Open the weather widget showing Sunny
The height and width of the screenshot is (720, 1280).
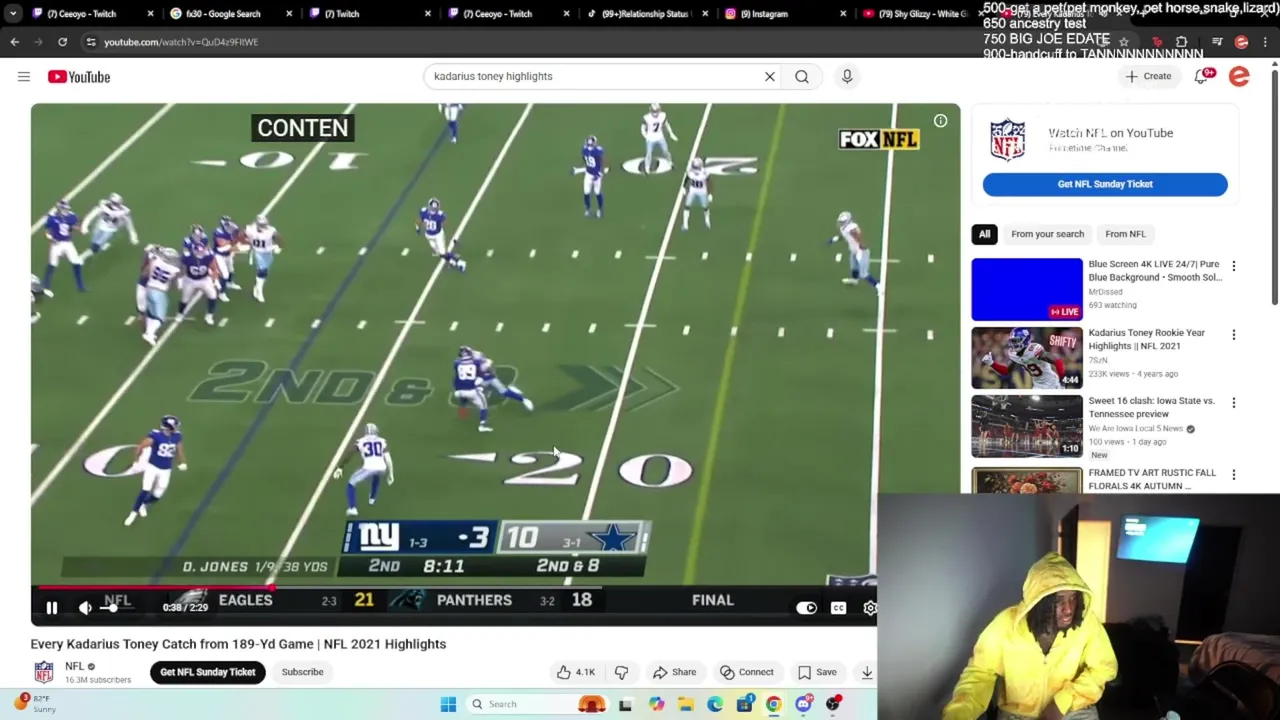pos(36,704)
